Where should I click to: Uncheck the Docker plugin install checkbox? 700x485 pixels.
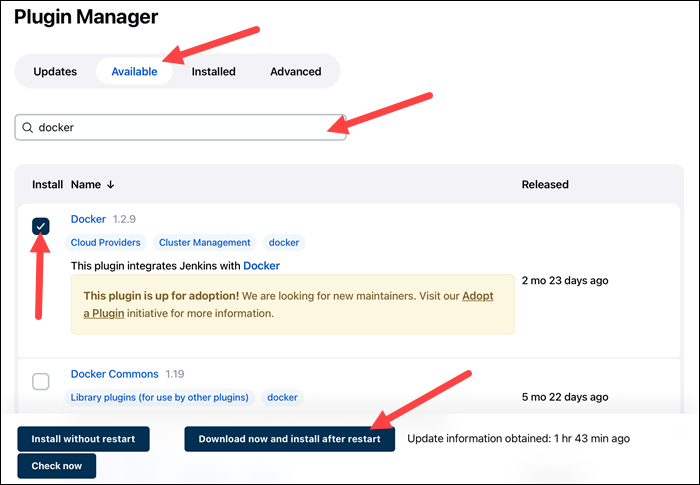click(41, 226)
